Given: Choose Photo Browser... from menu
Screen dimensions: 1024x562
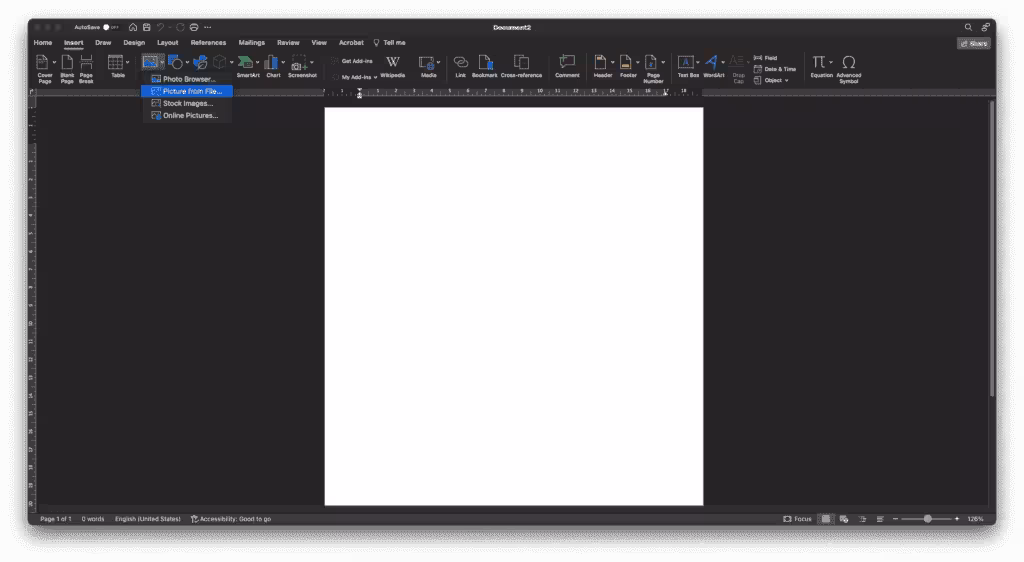Looking at the screenshot, I should (x=187, y=79).
